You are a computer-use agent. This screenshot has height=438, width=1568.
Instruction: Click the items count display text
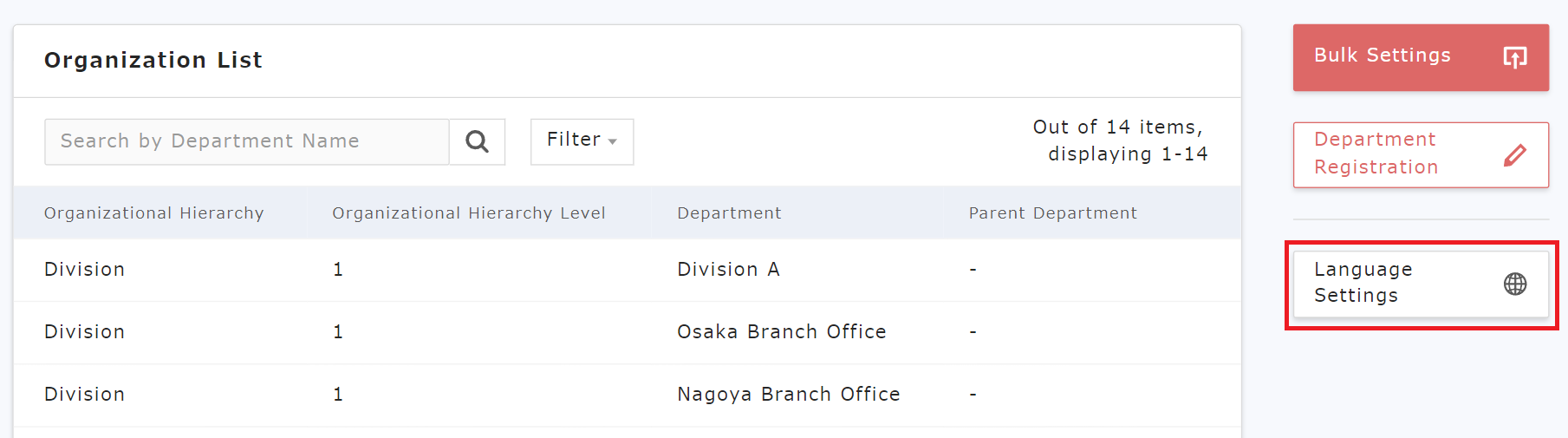click(x=1119, y=141)
